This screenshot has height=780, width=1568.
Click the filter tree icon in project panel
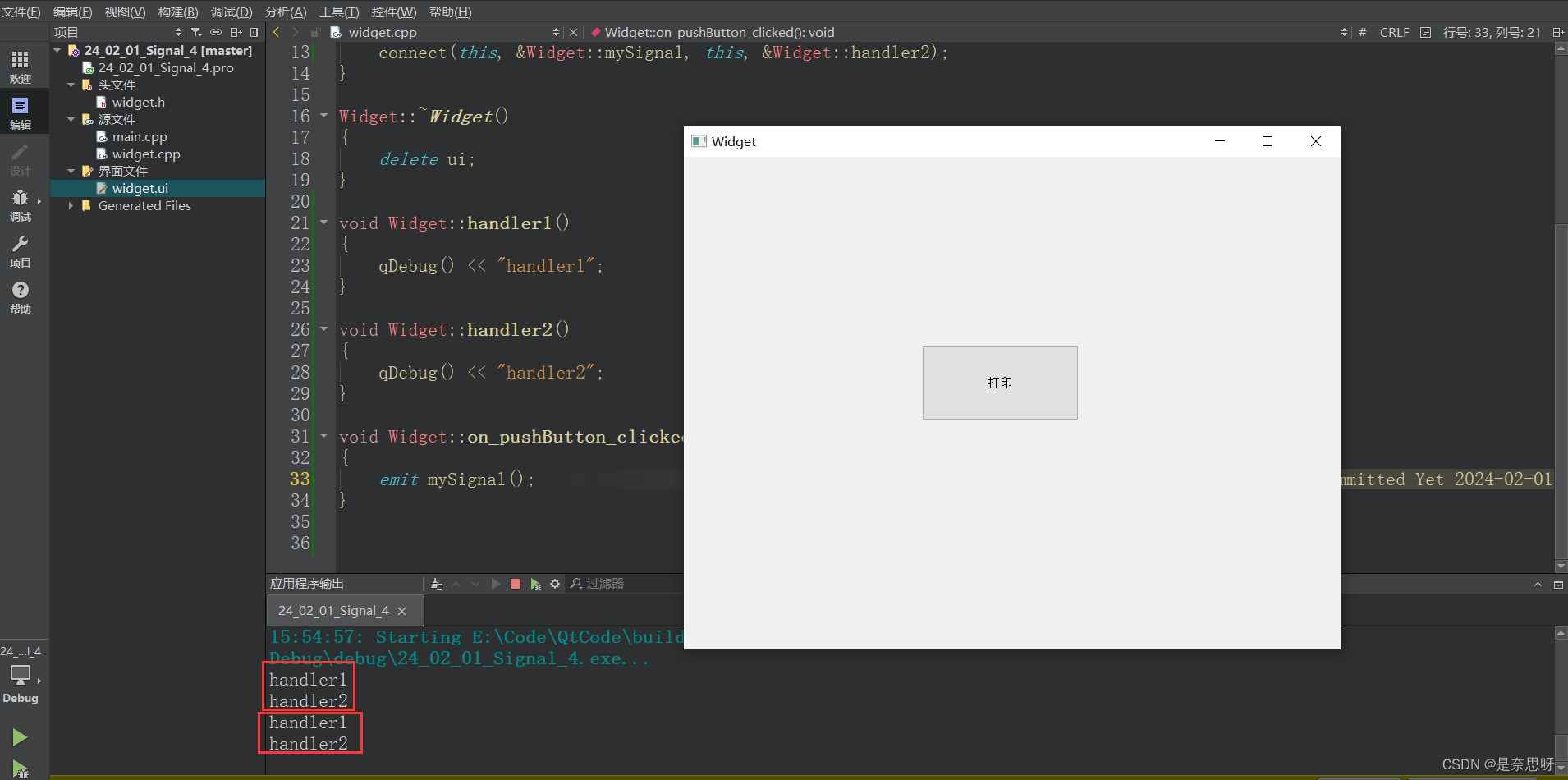[196, 32]
